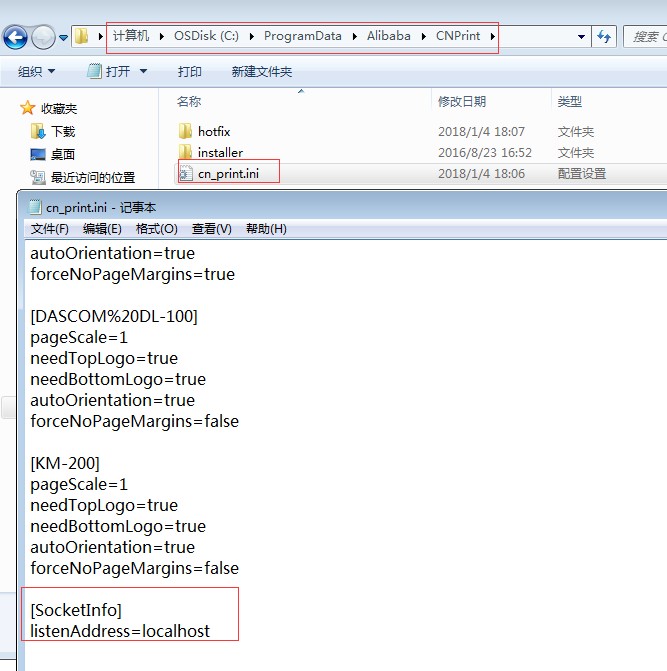Open the 组织 toolbar menu
Viewport: 667px width, 671px height.
click(x=36, y=71)
